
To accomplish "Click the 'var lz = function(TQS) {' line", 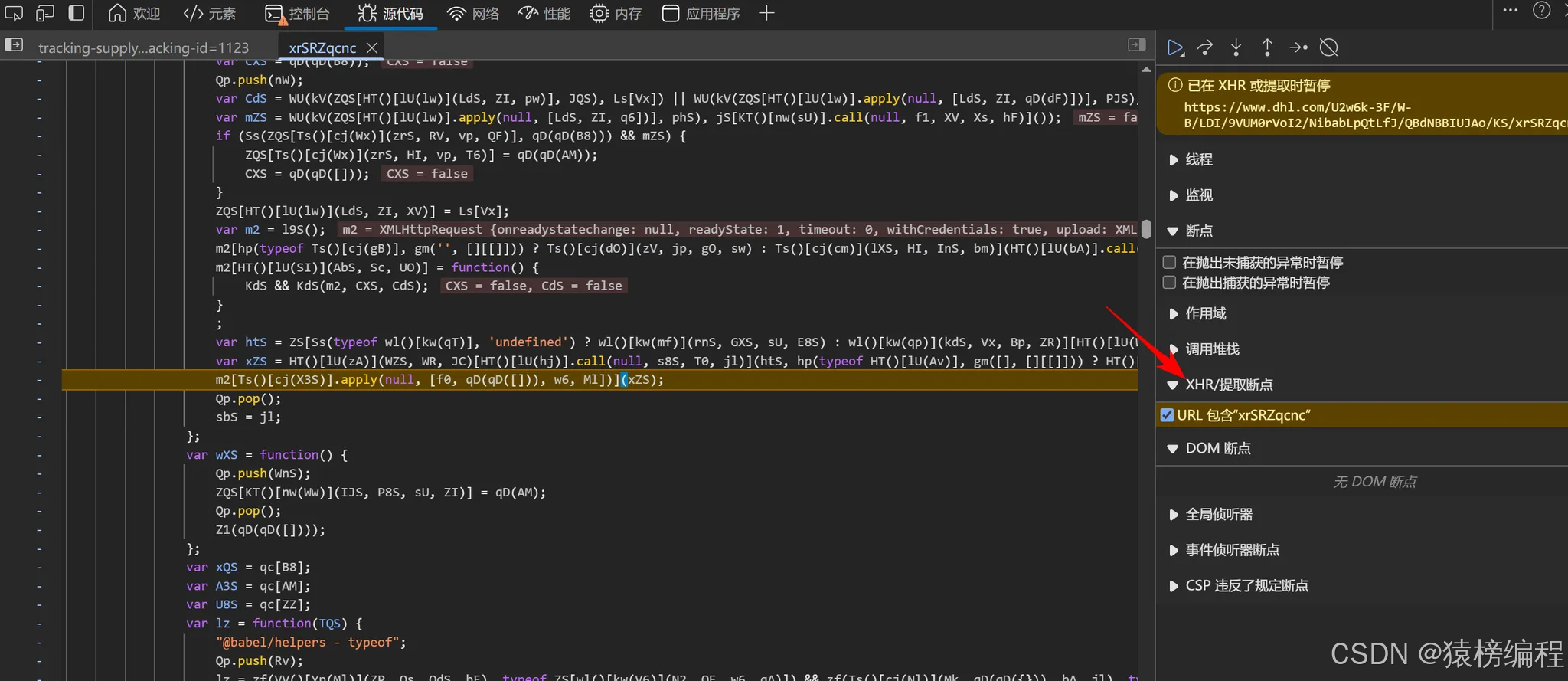I will (x=274, y=624).
